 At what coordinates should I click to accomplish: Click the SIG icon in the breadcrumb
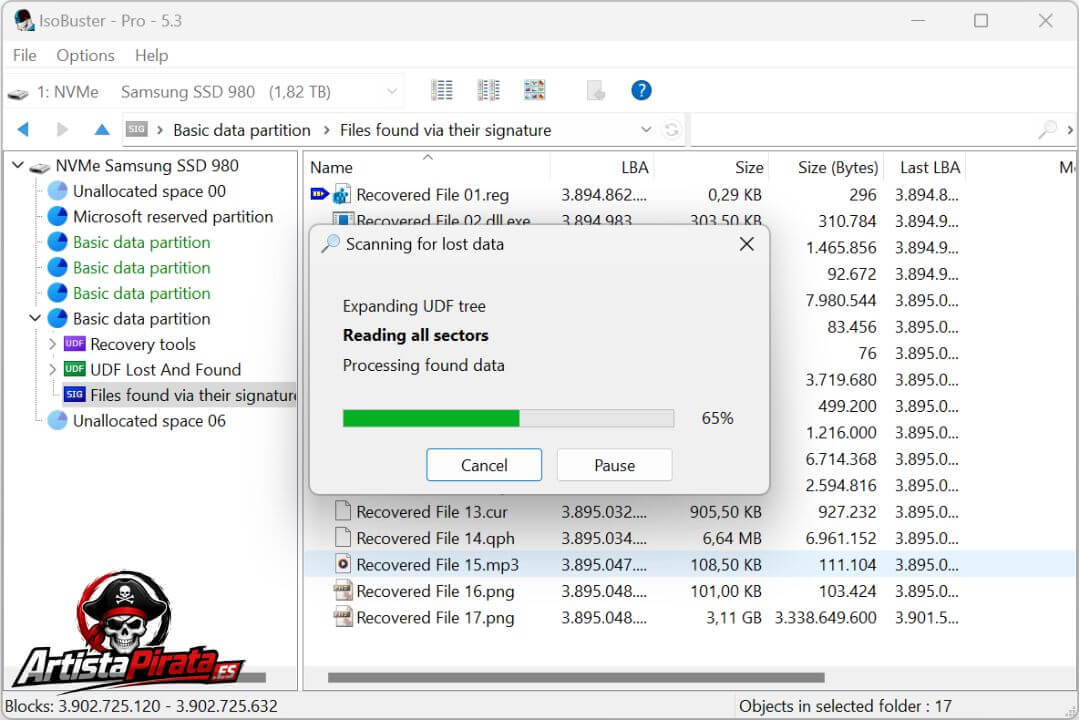(136, 129)
